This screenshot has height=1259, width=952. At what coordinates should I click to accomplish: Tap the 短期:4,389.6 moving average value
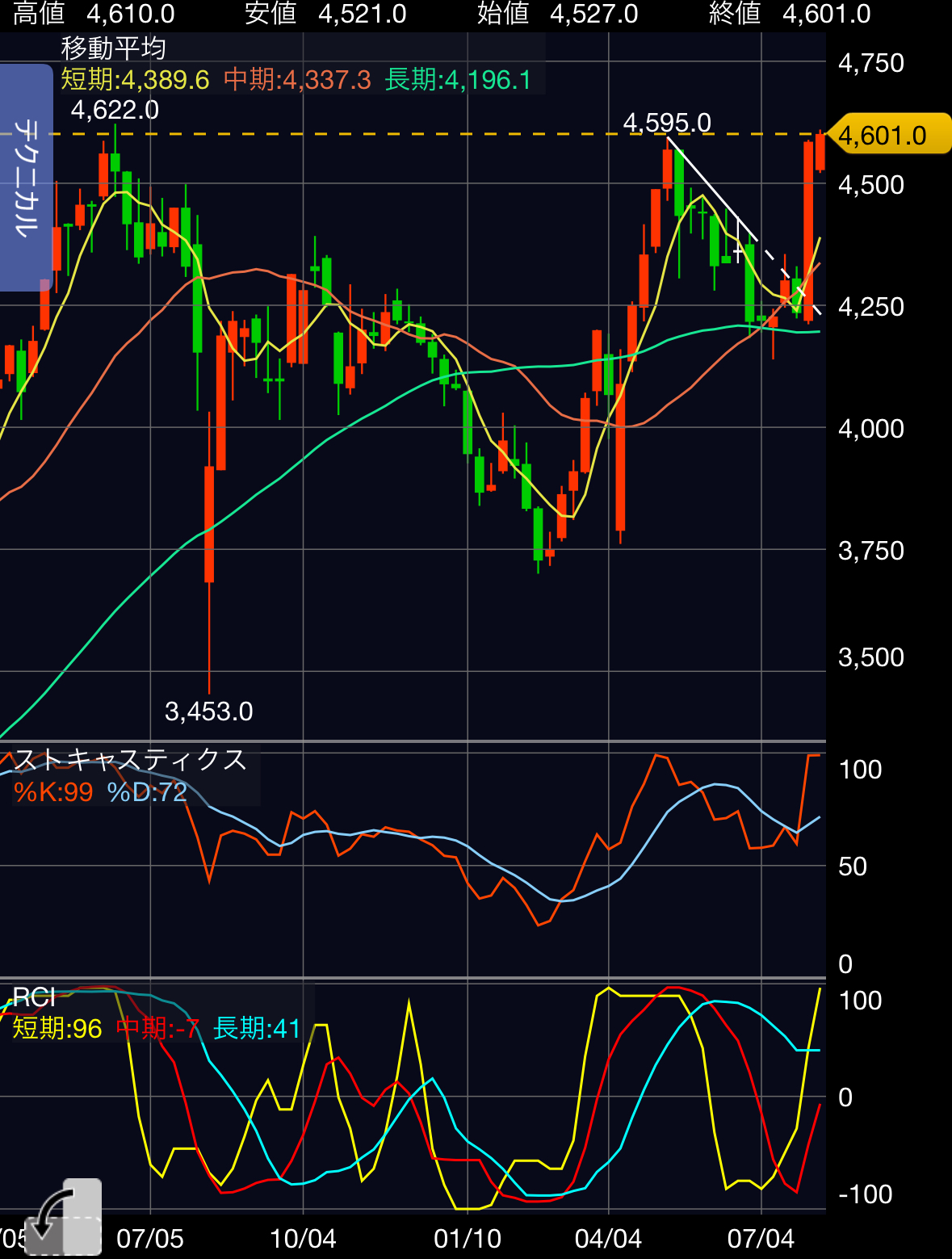[x=135, y=80]
